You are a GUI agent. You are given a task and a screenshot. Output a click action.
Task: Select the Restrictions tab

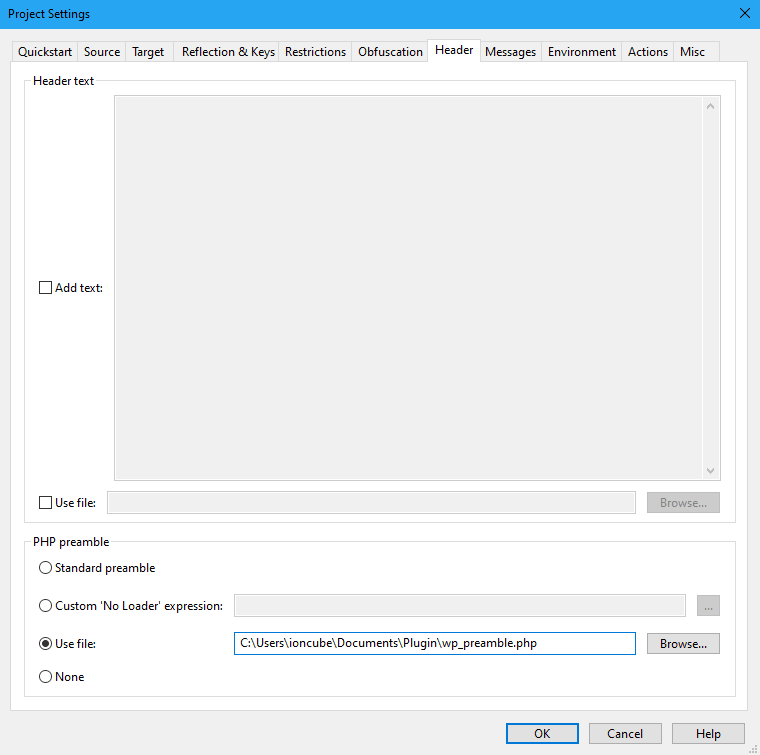315,52
